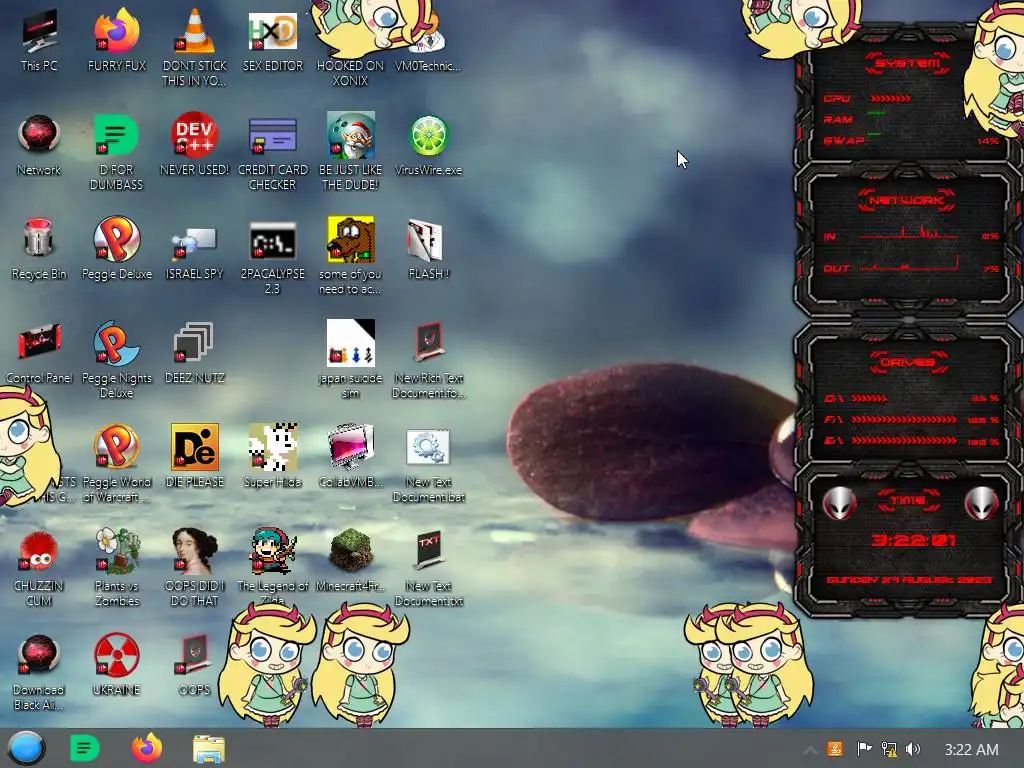Open the 3:22 AM taskbar clock
The image size is (1024, 768).
point(971,750)
